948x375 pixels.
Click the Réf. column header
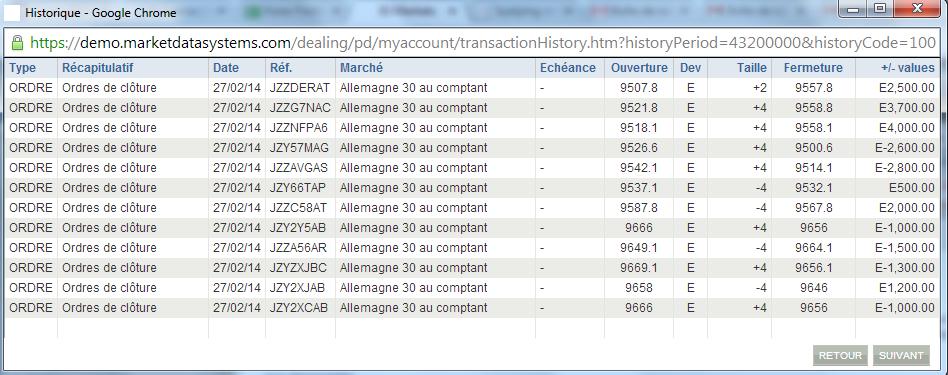tap(281, 68)
